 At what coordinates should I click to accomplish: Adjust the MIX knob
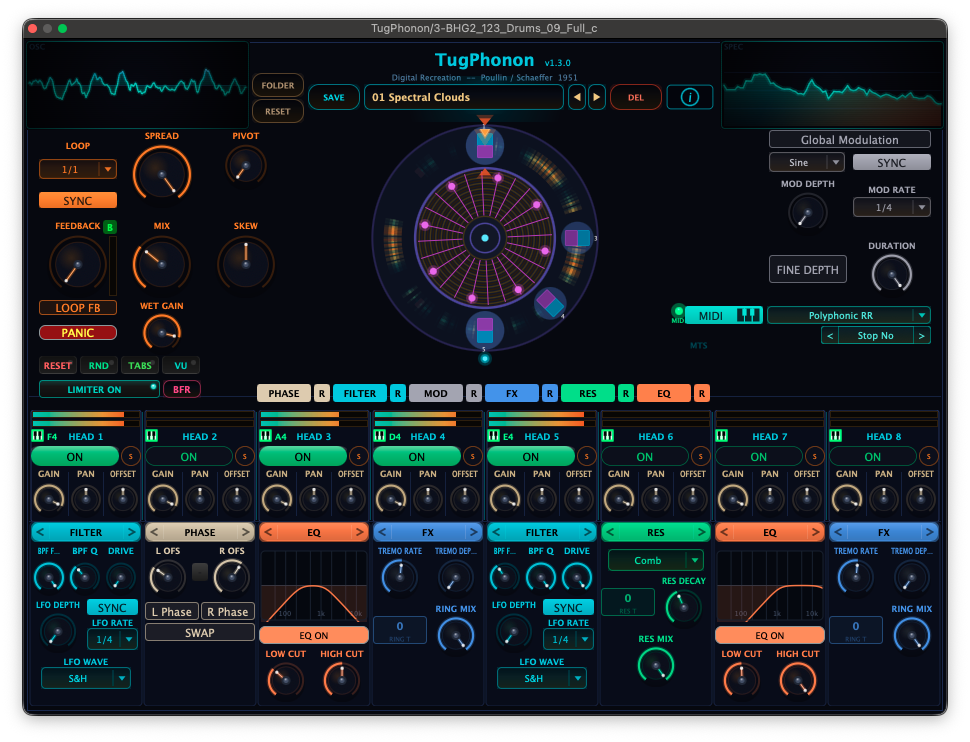(x=161, y=264)
